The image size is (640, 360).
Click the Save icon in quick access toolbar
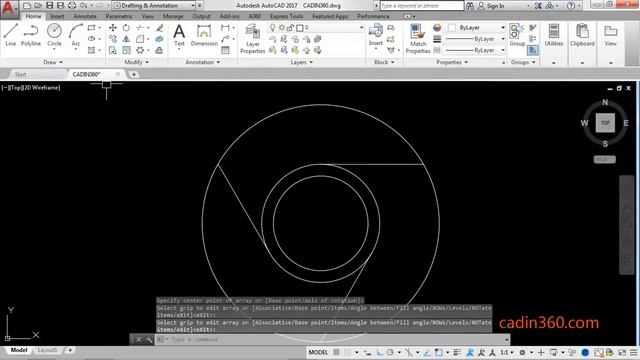(49, 5)
